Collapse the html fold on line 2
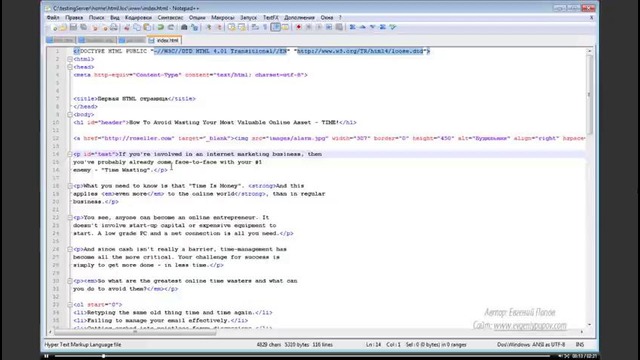The image size is (640, 360). pos(70,59)
